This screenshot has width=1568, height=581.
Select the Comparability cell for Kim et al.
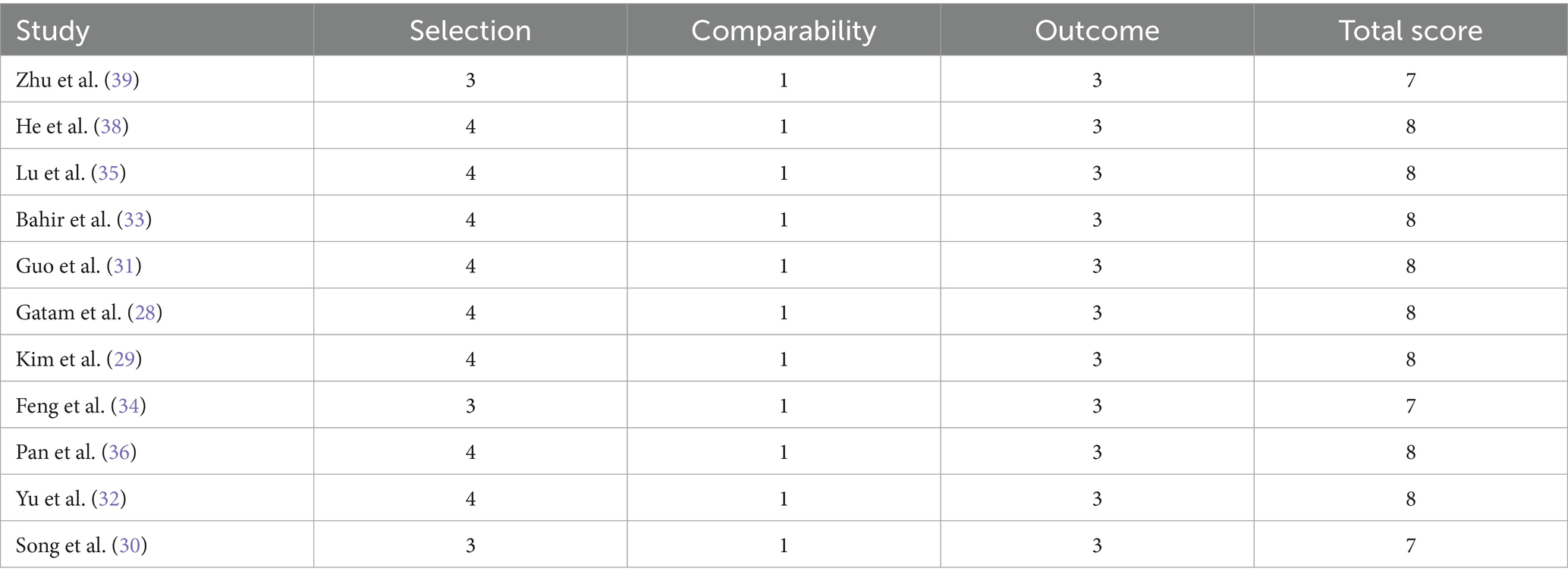pos(784,359)
